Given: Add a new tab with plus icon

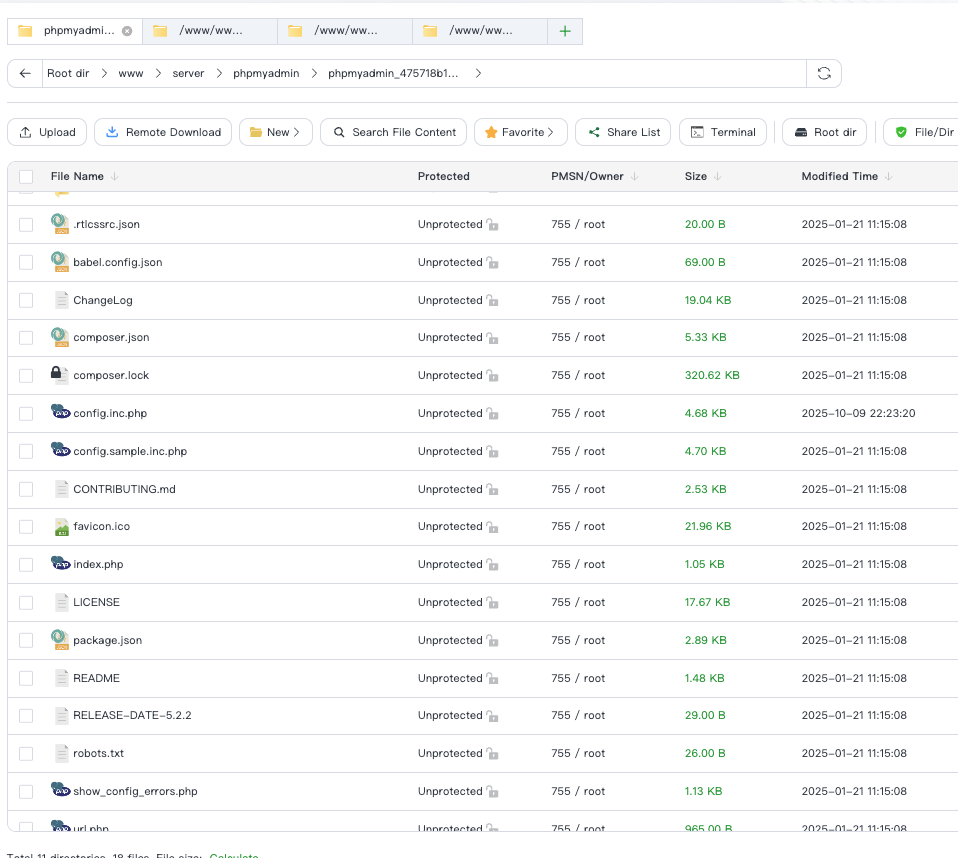Looking at the screenshot, I should click(x=565, y=31).
